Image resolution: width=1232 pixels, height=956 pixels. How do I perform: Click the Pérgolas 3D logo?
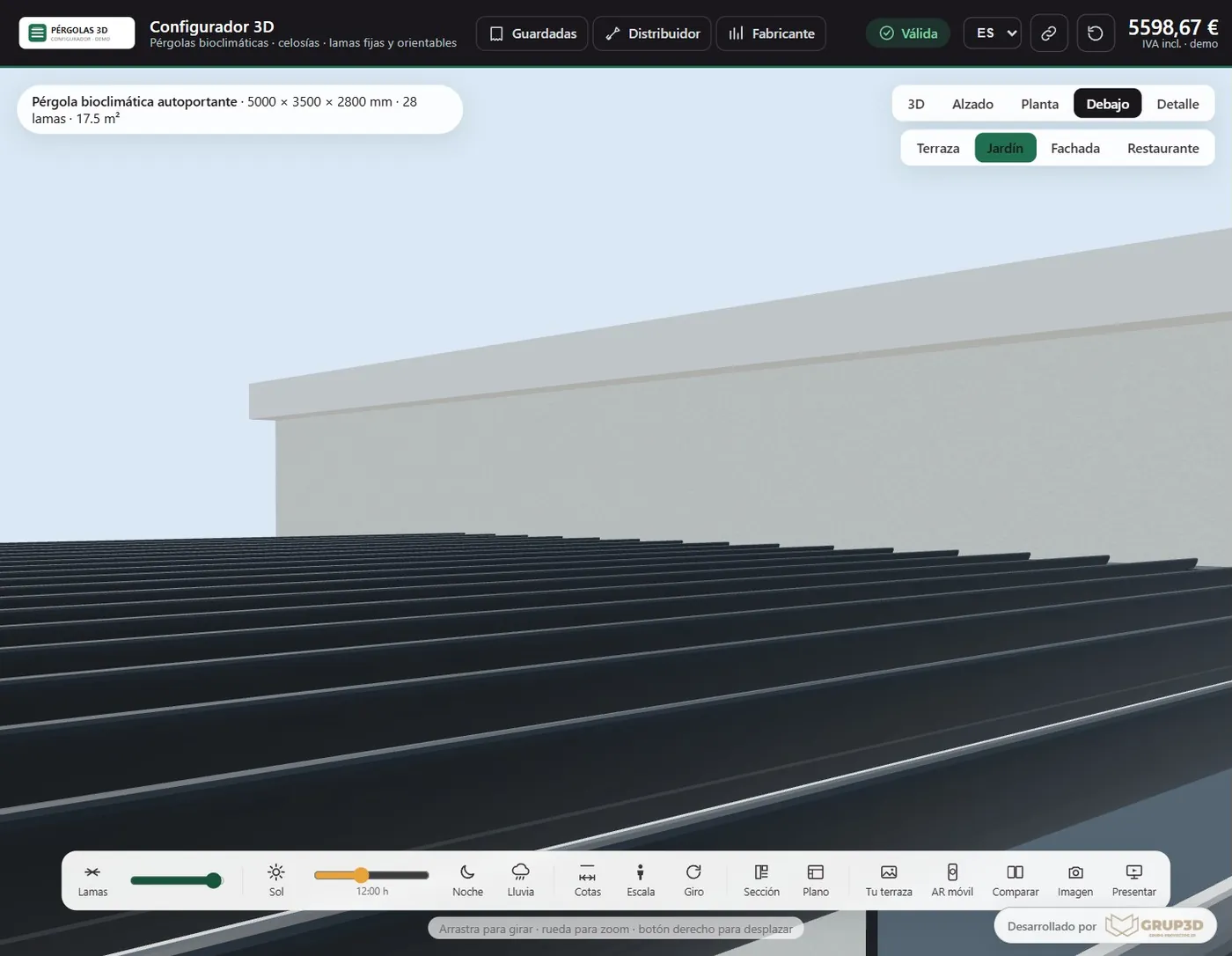77,33
